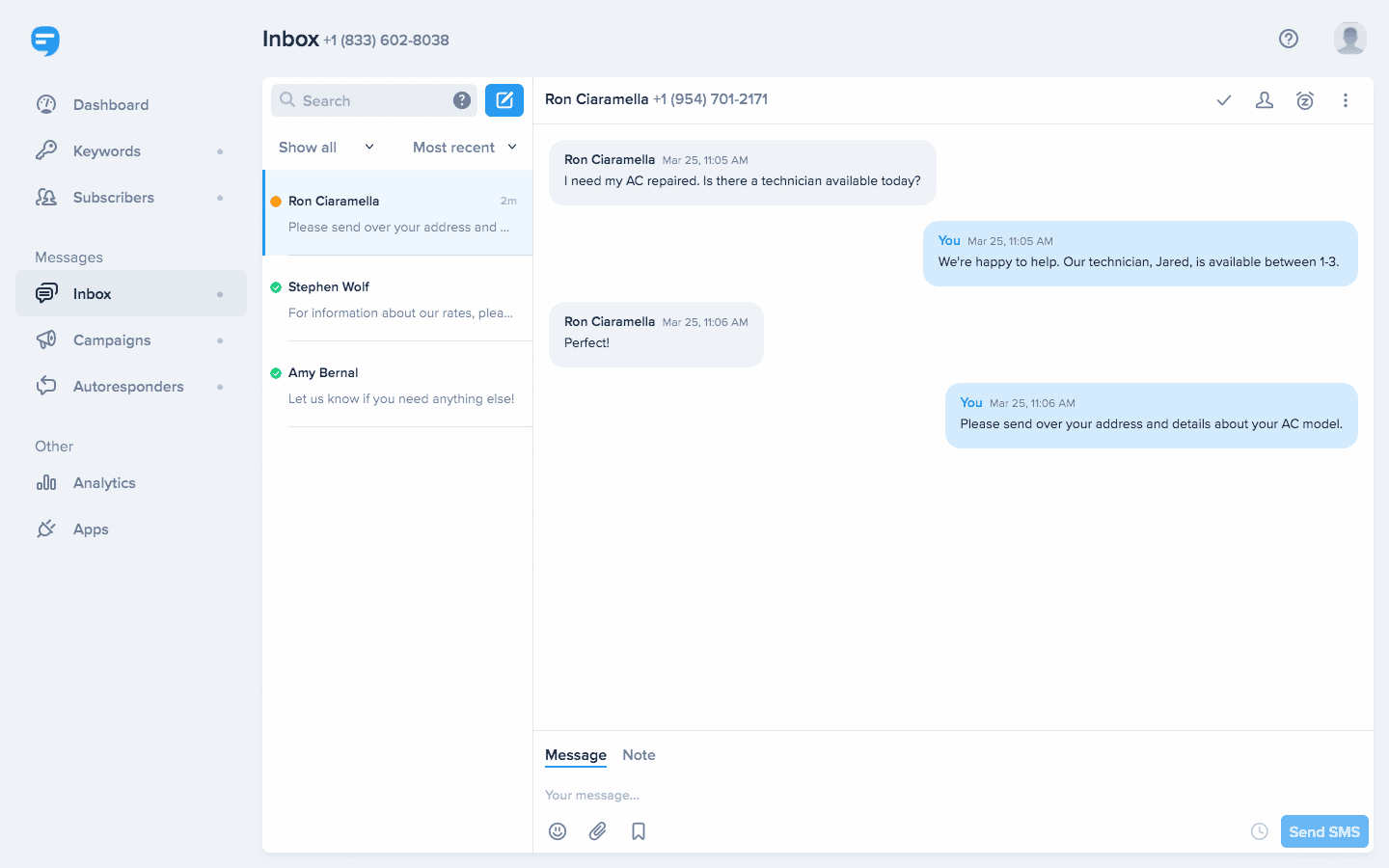Schedule the message with the clock icon
This screenshot has height=868, width=1389.
coord(1259,830)
